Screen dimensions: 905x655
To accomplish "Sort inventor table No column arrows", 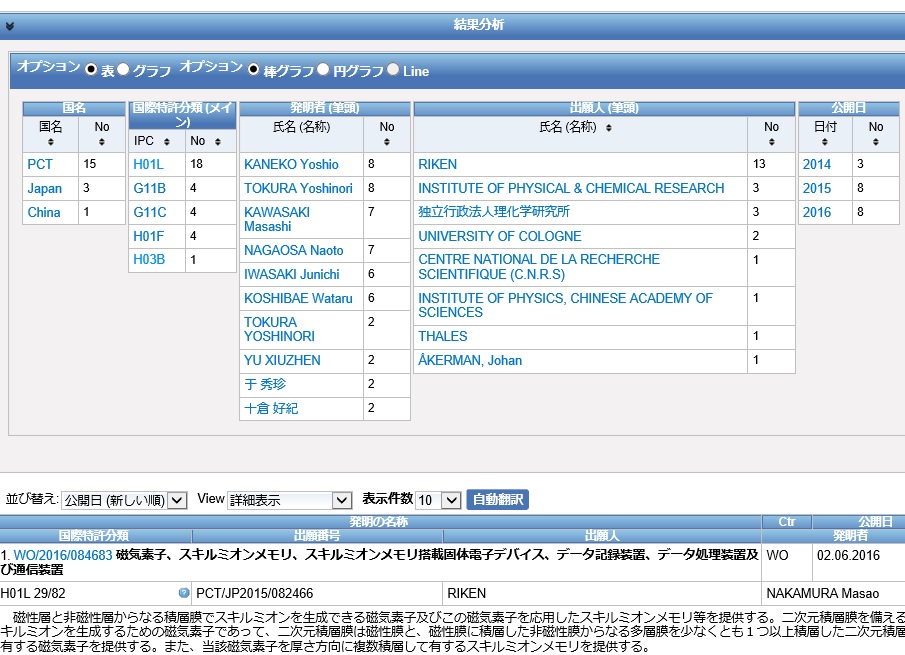I will (x=387, y=142).
